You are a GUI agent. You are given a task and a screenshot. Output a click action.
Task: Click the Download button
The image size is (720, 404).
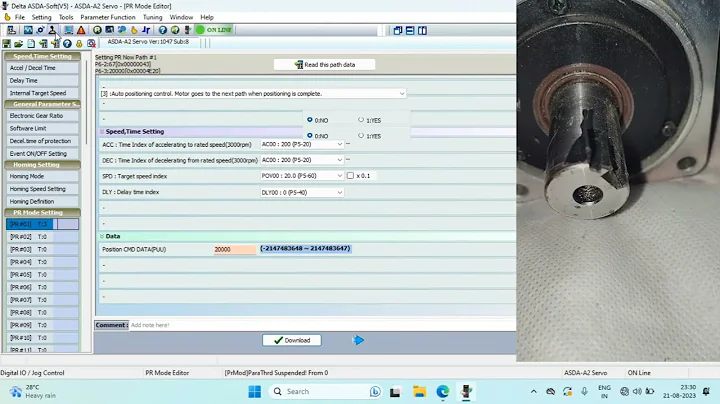(292, 340)
